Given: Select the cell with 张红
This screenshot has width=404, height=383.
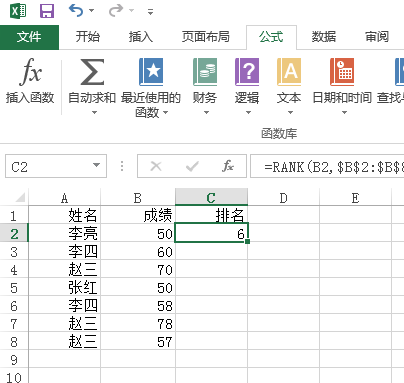Looking at the screenshot, I should pyautogui.click(x=65, y=287).
